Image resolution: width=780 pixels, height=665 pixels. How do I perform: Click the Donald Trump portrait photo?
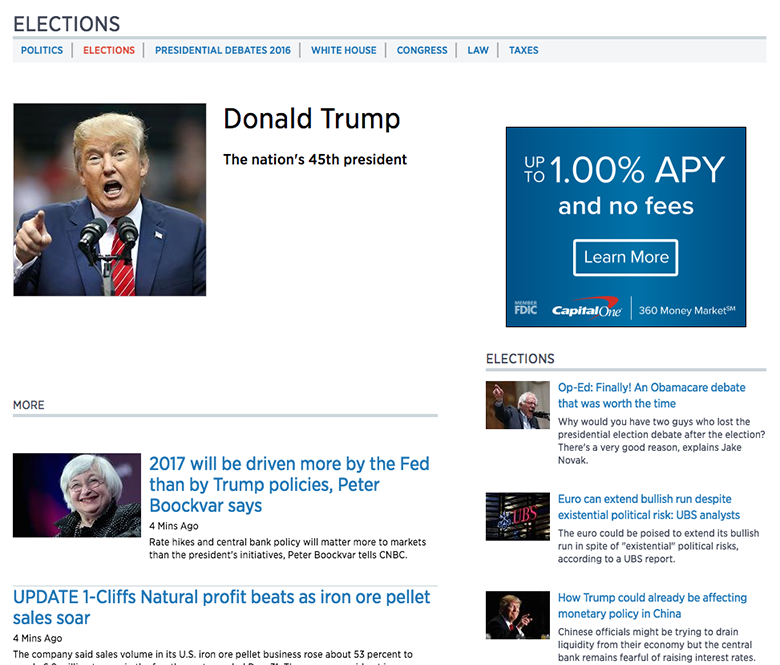coord(110,199)
